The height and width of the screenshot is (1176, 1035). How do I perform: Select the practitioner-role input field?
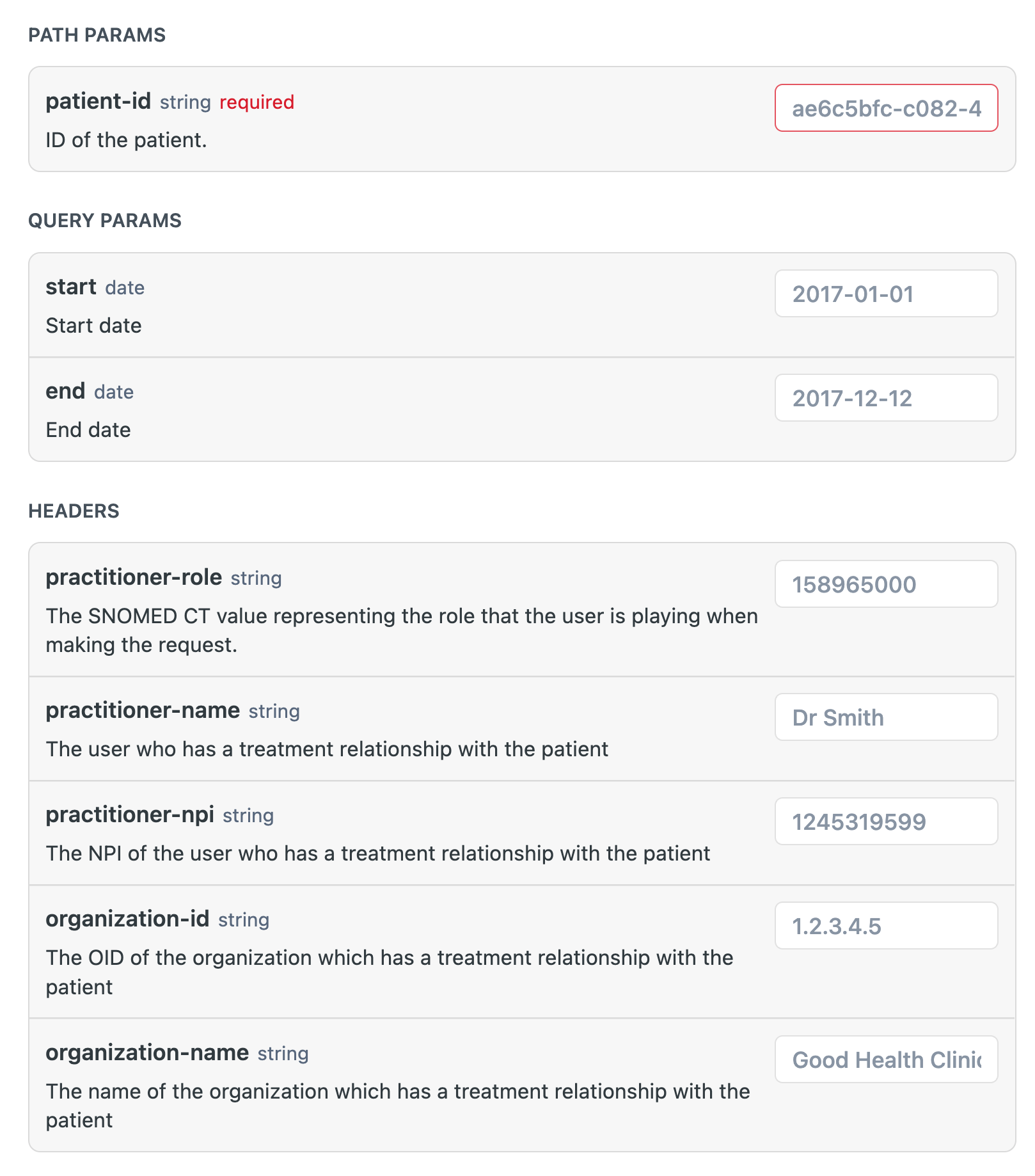pos(886,584)
